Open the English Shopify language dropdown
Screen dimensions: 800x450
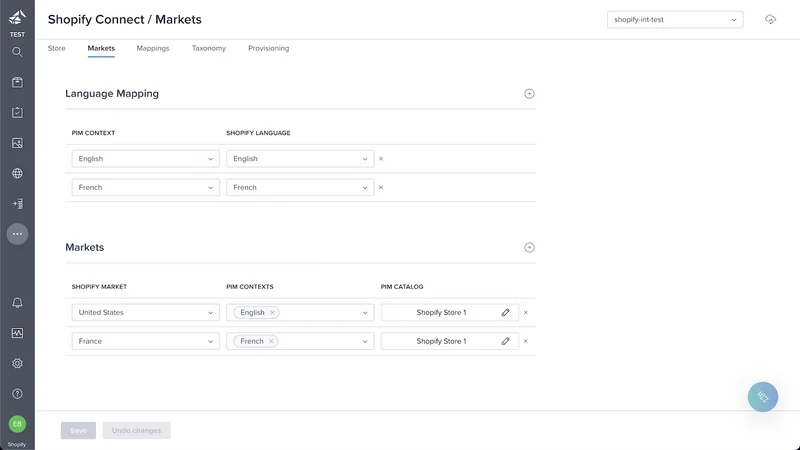pyautogui.click(x=300, y=159)
